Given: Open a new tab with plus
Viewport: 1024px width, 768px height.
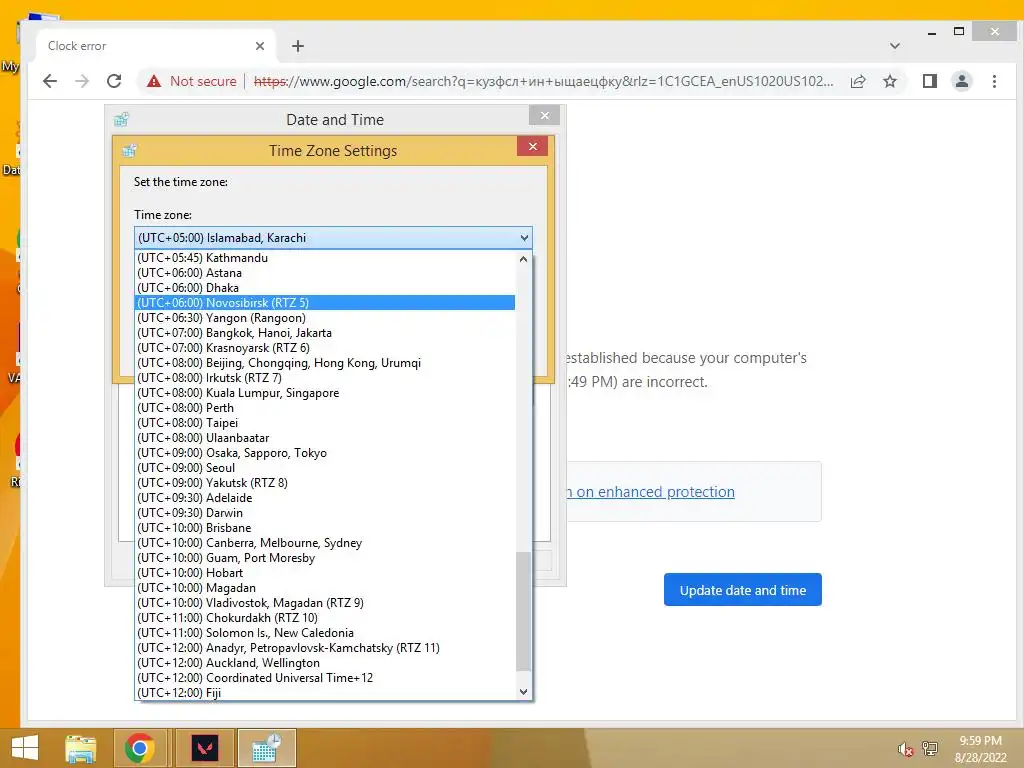Looking at the screenshot, I should [298, 46].
